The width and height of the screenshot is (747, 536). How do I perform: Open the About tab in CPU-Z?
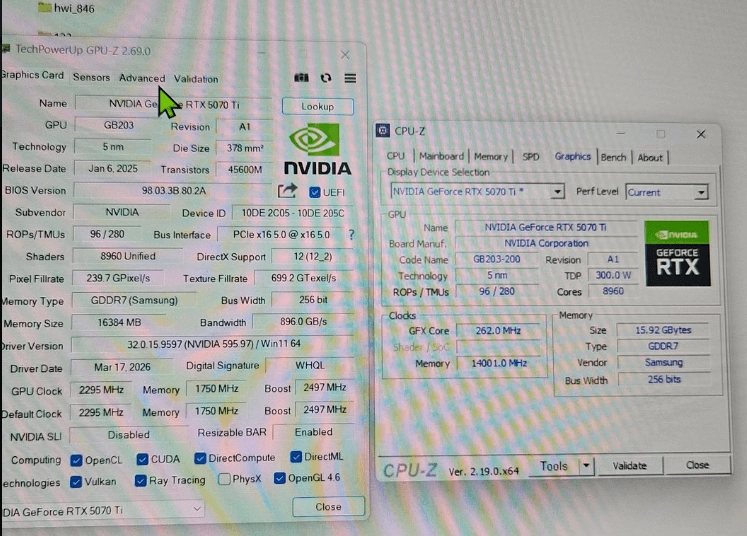650,158
